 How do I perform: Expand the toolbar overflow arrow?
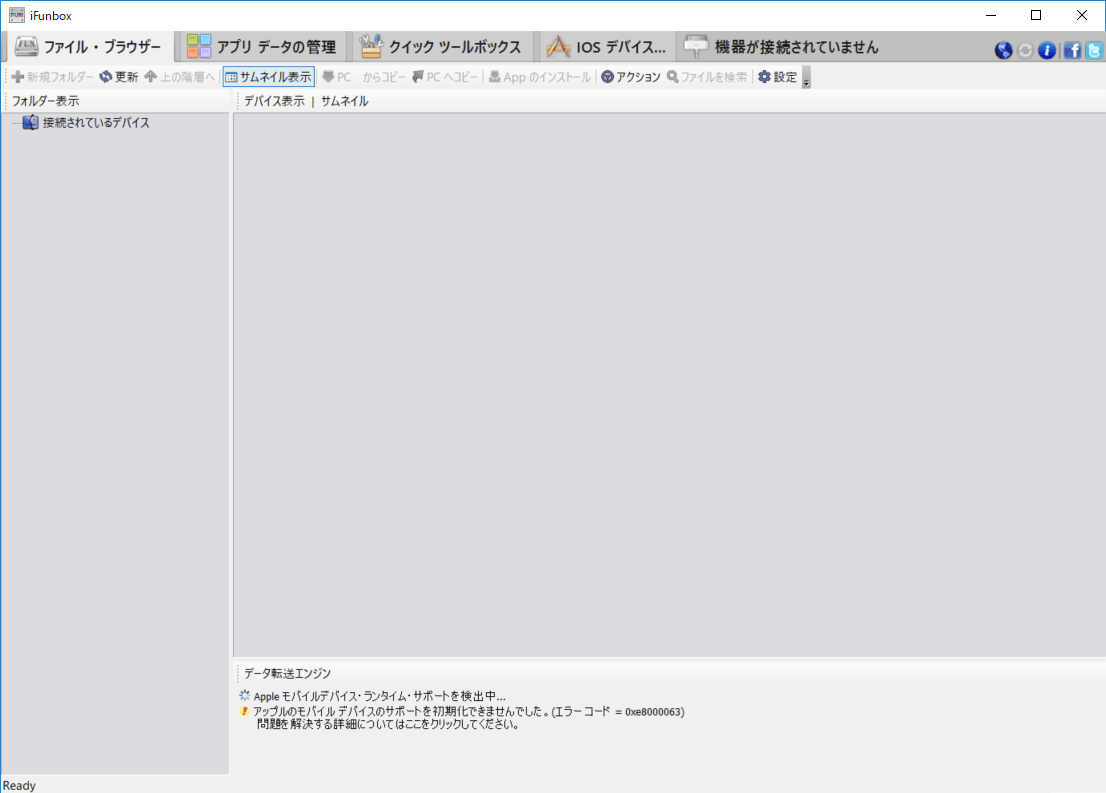coord(806,77)
